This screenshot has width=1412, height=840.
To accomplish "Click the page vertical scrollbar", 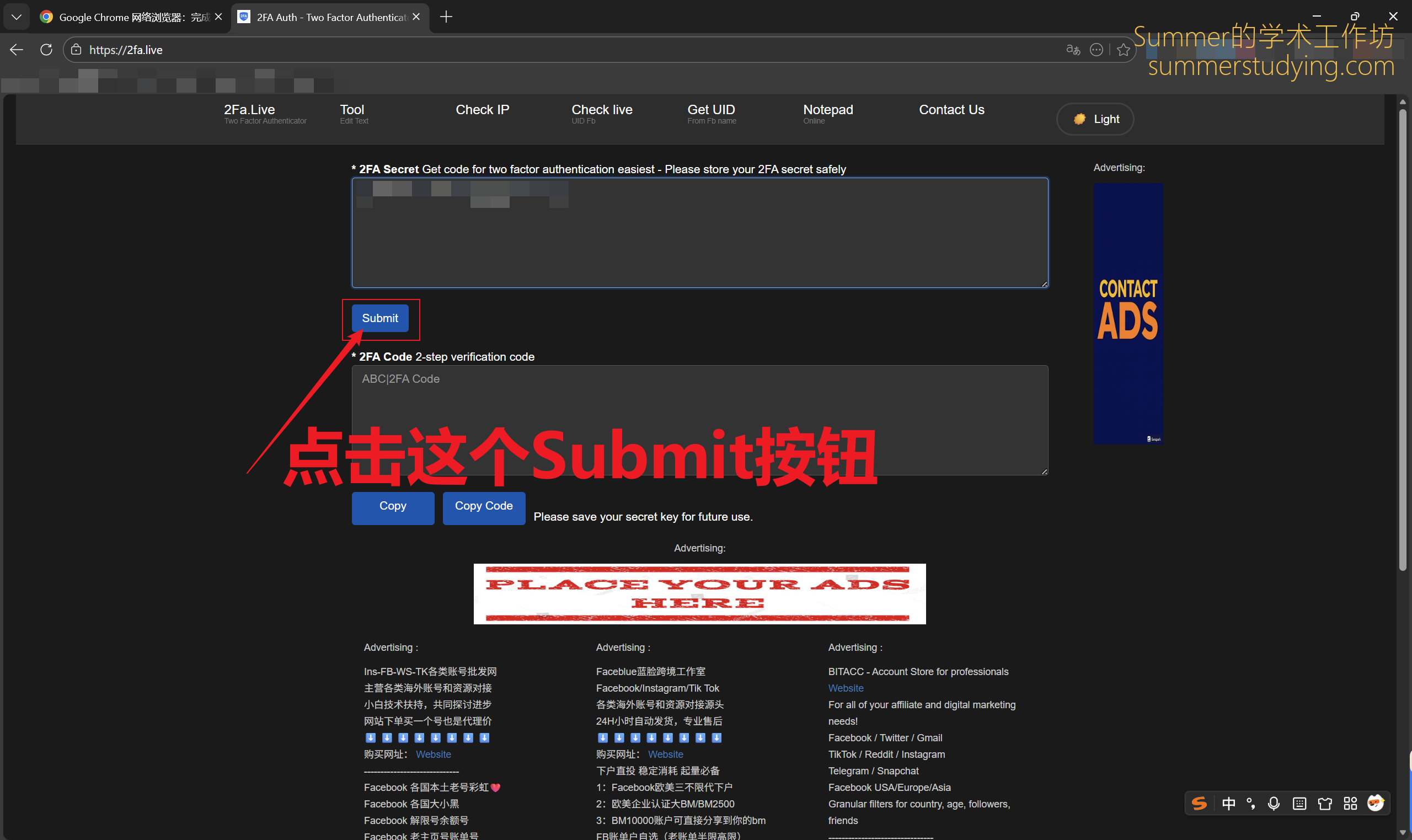I will [x=1403, y=340].
